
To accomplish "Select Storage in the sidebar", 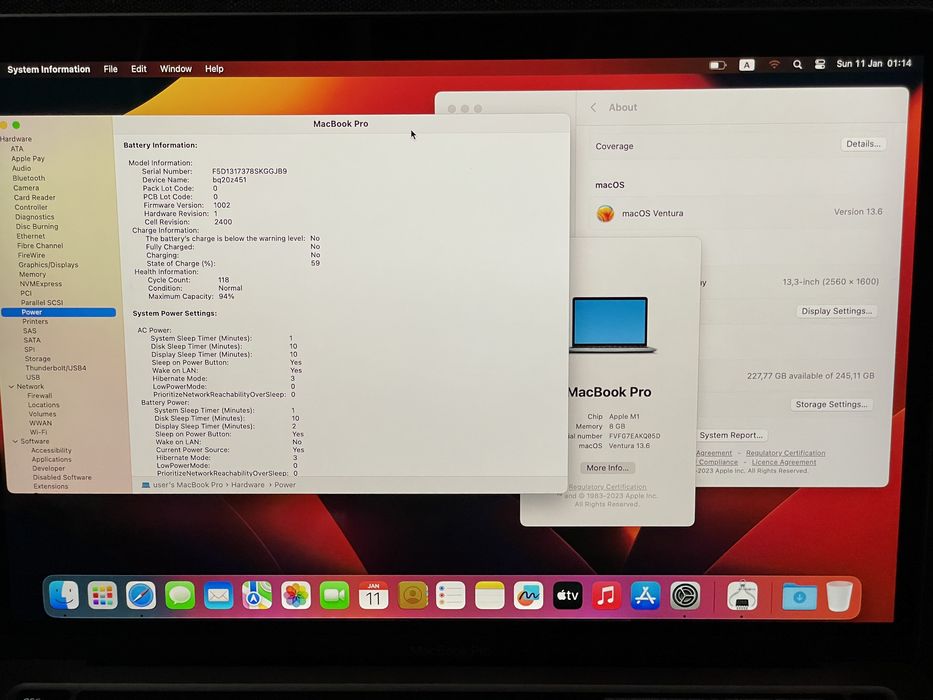I will [37, 359].
